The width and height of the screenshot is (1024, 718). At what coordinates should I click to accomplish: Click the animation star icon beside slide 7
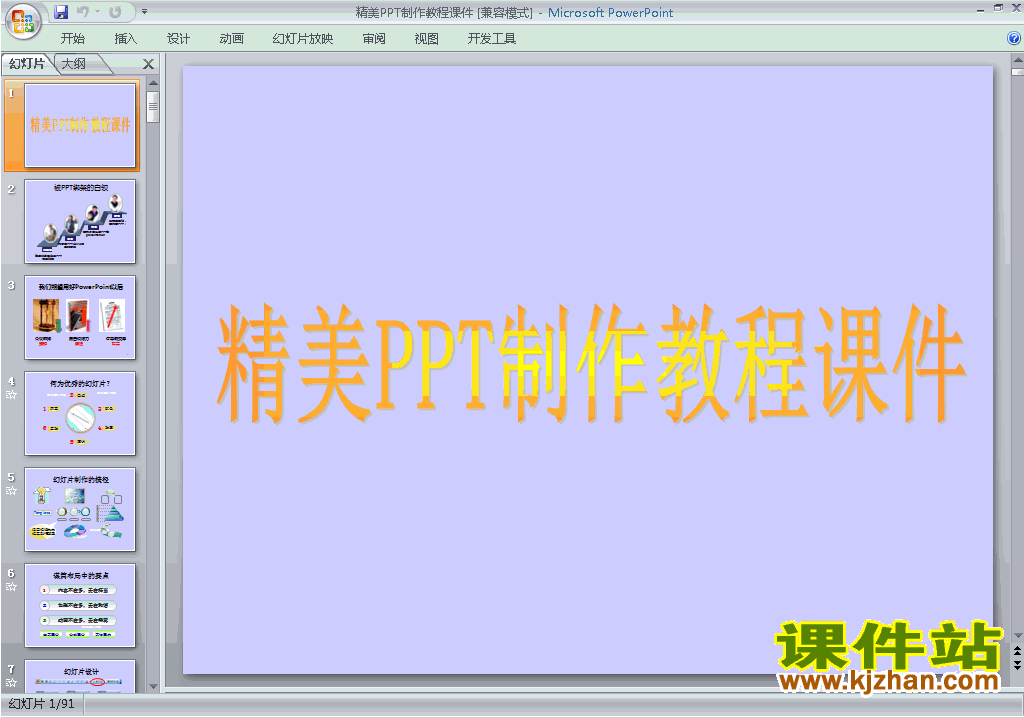coord(11,683)
